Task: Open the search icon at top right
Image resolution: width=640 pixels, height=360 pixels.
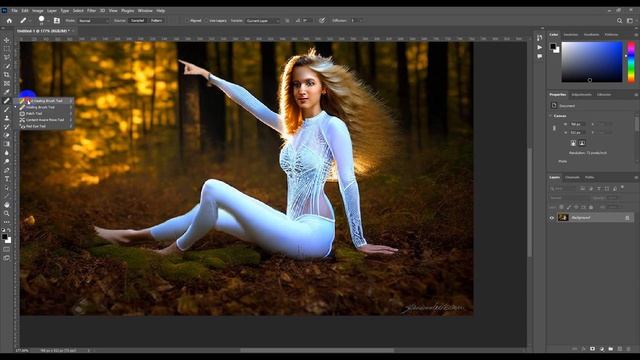Action: point(619,20)
